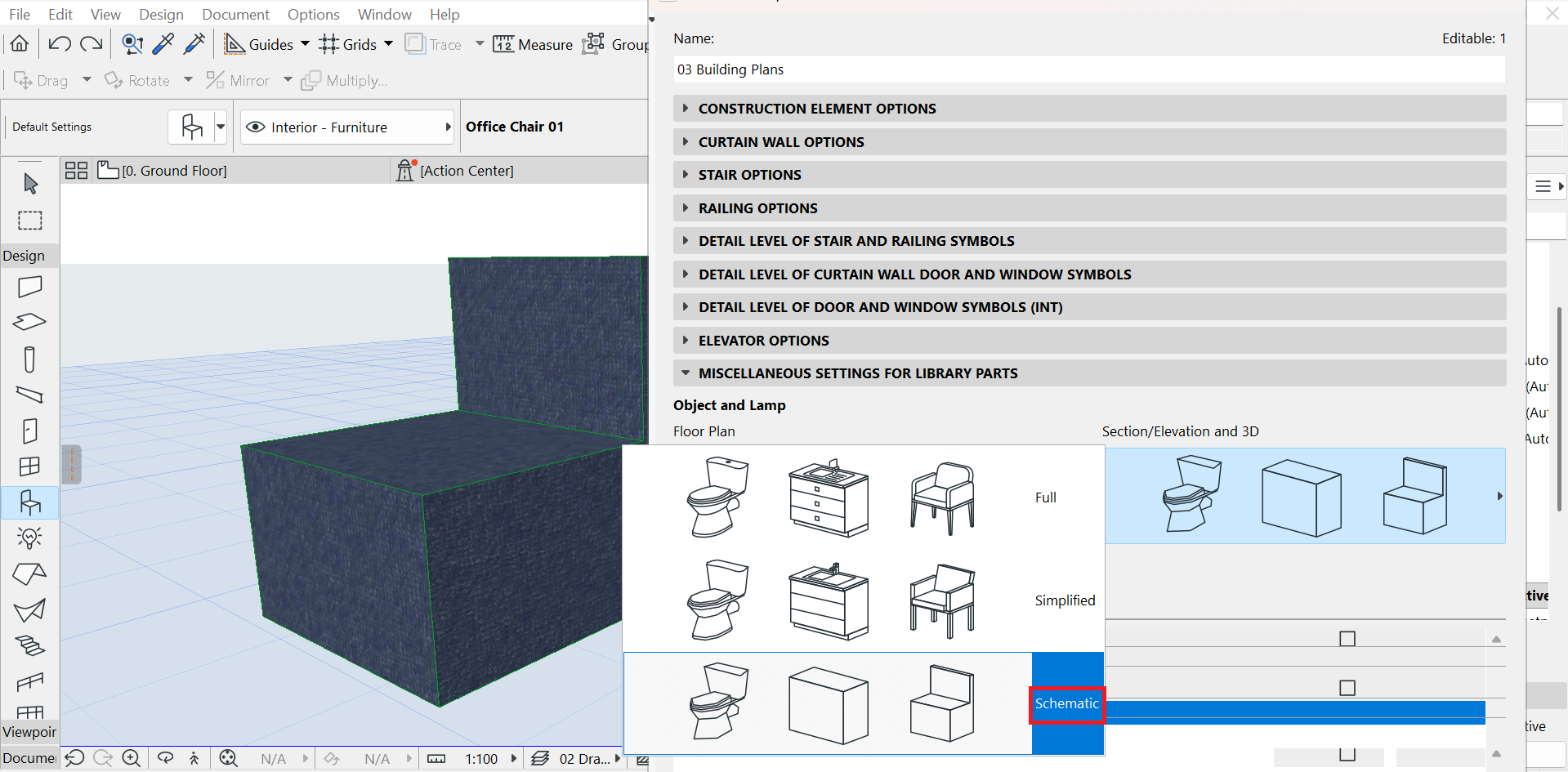Expand Railing Options section

(x=1089, y=208)
